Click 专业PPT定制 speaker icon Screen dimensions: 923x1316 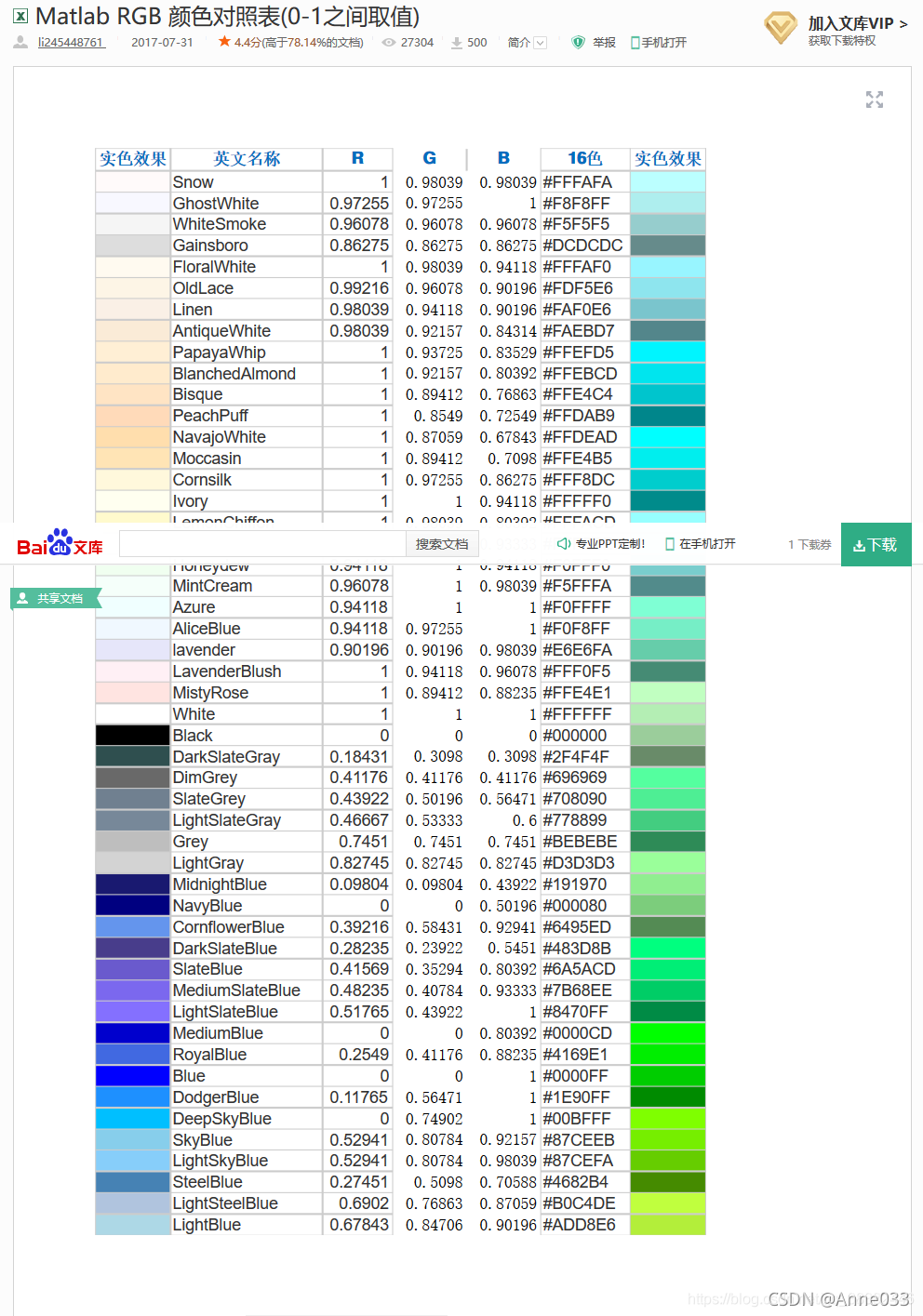(563, 544)
